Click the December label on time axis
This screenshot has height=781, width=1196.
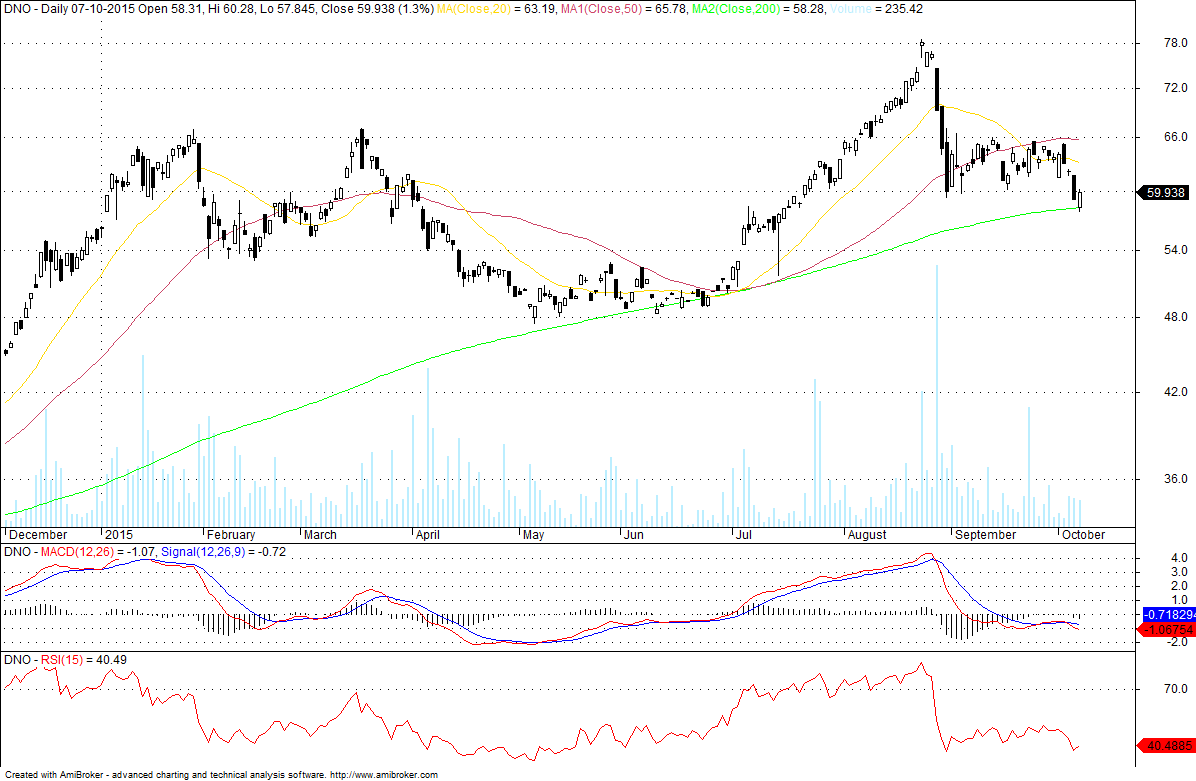(38, 535)
